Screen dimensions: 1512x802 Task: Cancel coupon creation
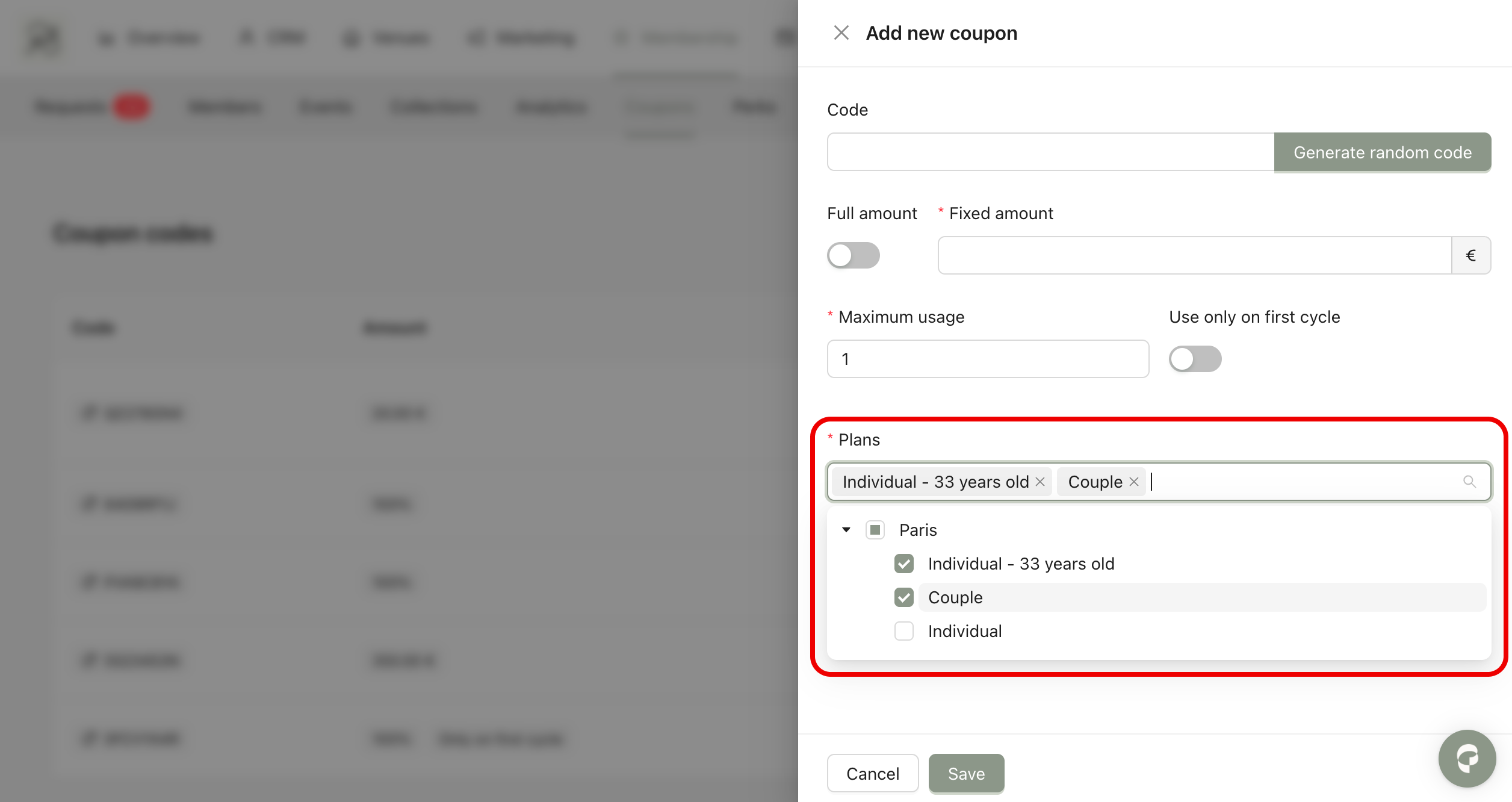coord(872,774)
